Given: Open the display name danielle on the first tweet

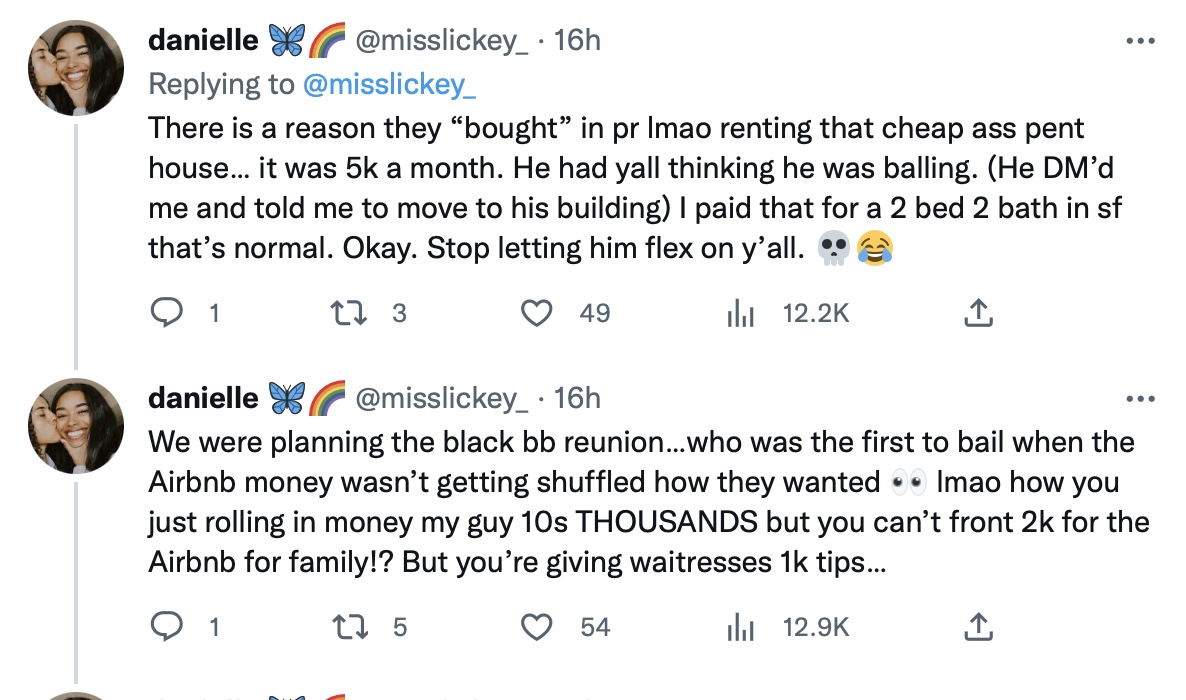Looking at the screenshot, I should (203, 40).
